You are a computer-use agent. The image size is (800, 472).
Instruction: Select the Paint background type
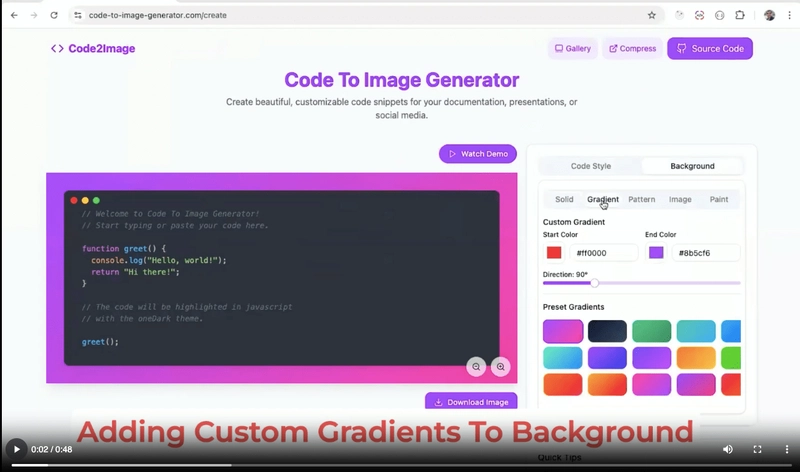pyautogui.click(x=719, y=200)
